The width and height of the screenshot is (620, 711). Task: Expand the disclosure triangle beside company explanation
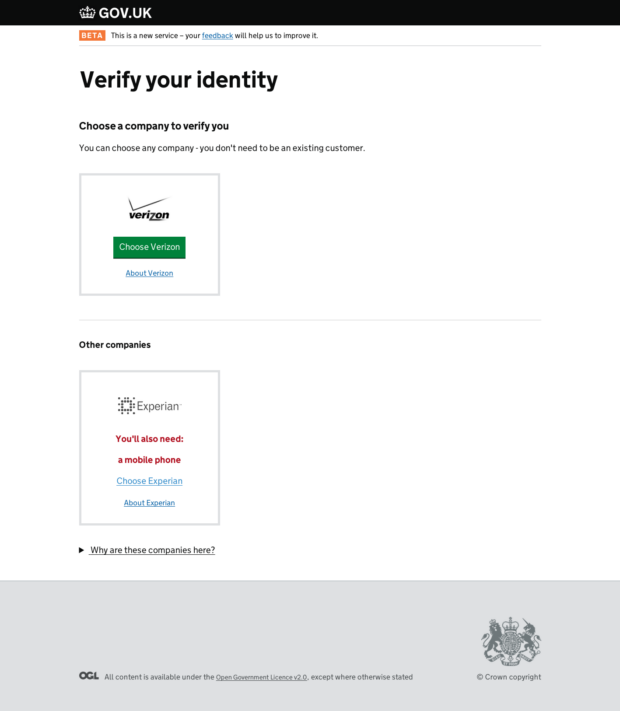[x=82, y=550]
